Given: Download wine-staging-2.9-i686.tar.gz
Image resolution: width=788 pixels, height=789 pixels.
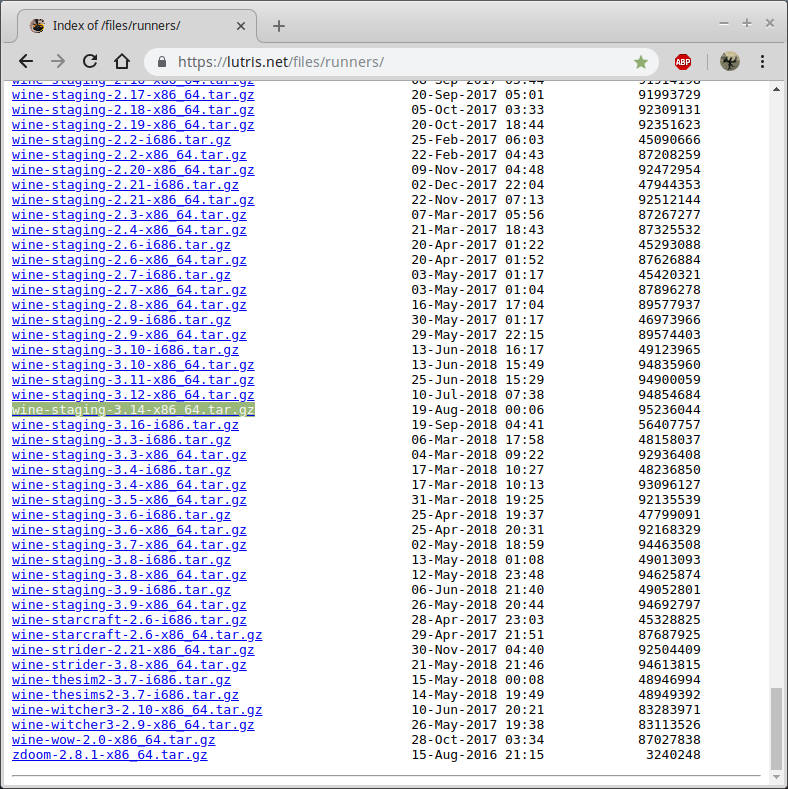Looking at the screenshot, I should click(121, 320).
